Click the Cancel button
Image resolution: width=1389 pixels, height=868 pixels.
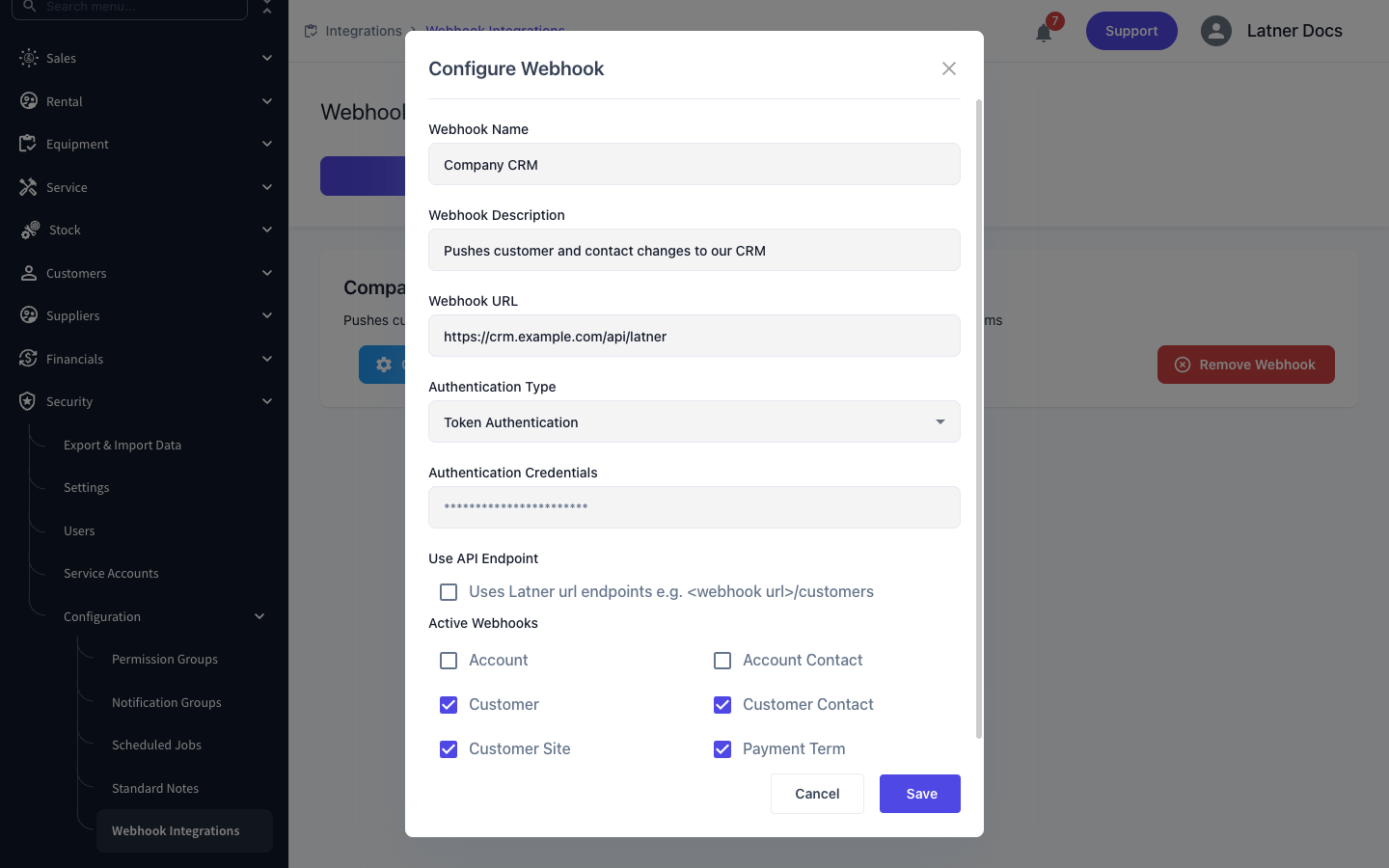pyautogui.click(x=817, y=794)
